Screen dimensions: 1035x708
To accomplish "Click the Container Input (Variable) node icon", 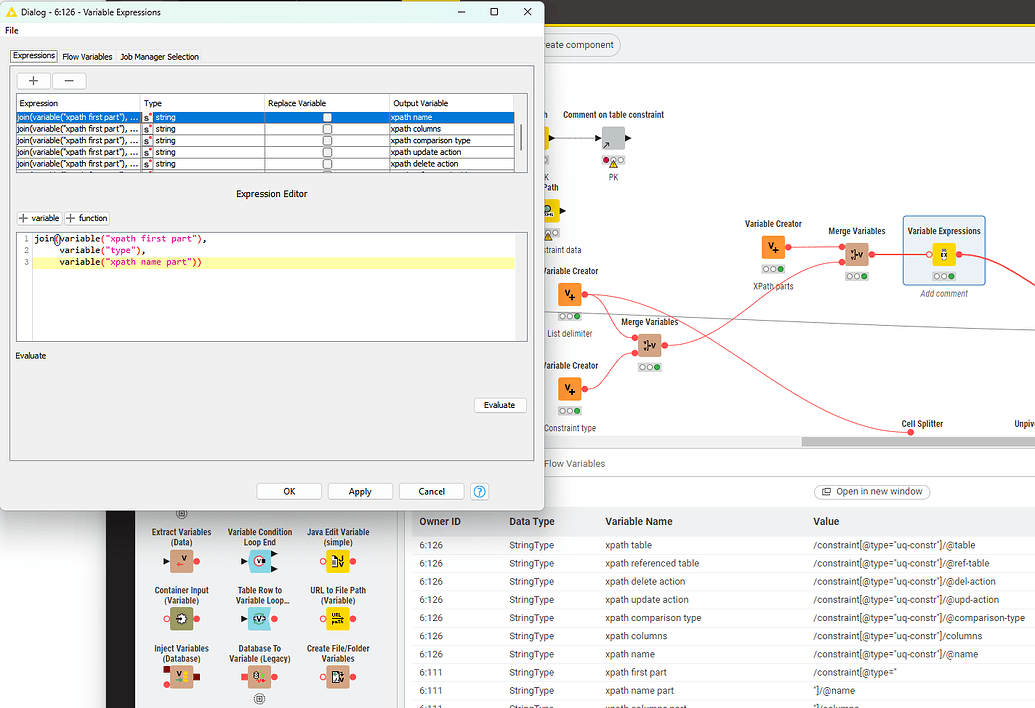I will coord(182,619).
